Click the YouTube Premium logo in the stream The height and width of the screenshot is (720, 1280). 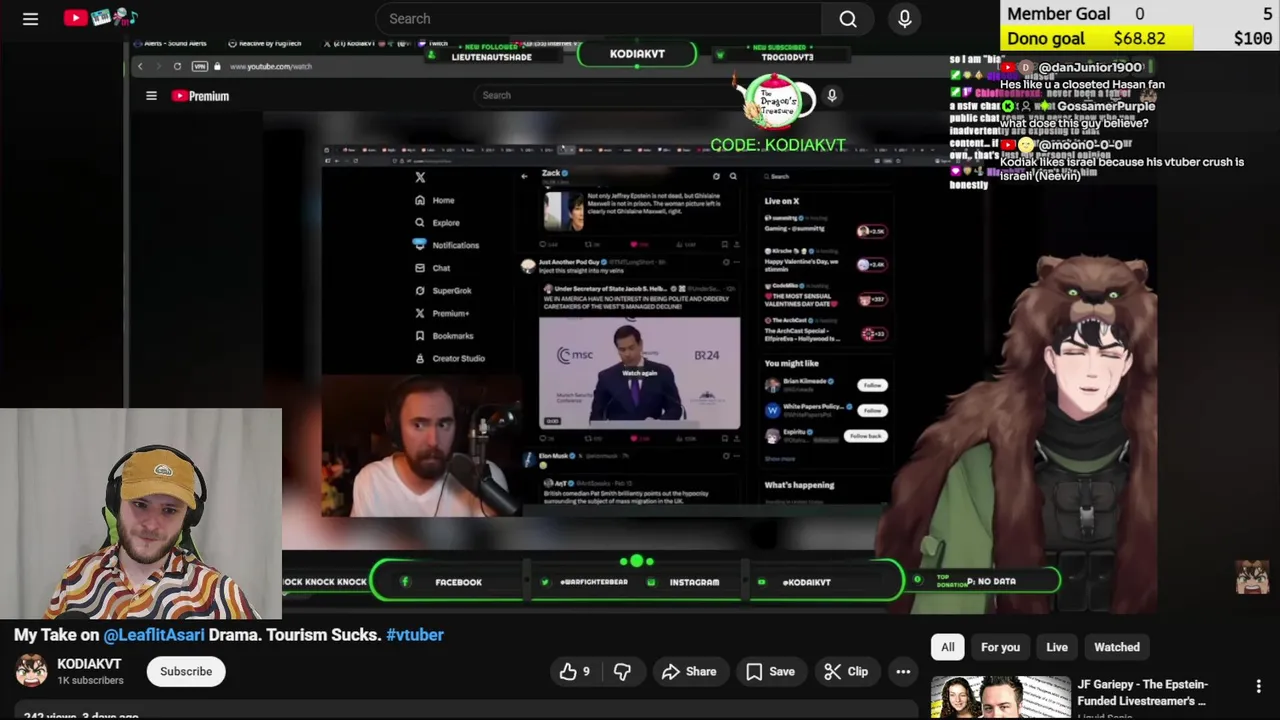(200, 96)
